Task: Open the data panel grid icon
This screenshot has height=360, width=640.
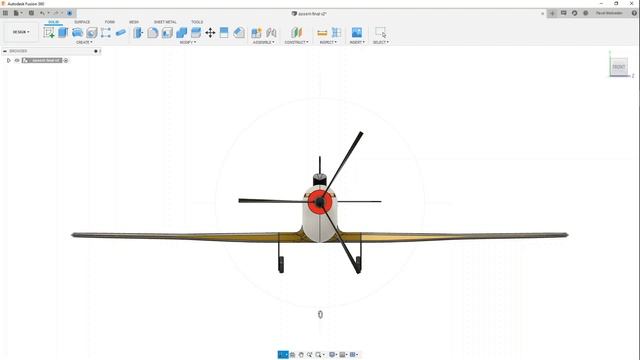Action: (x=5, y=13)
